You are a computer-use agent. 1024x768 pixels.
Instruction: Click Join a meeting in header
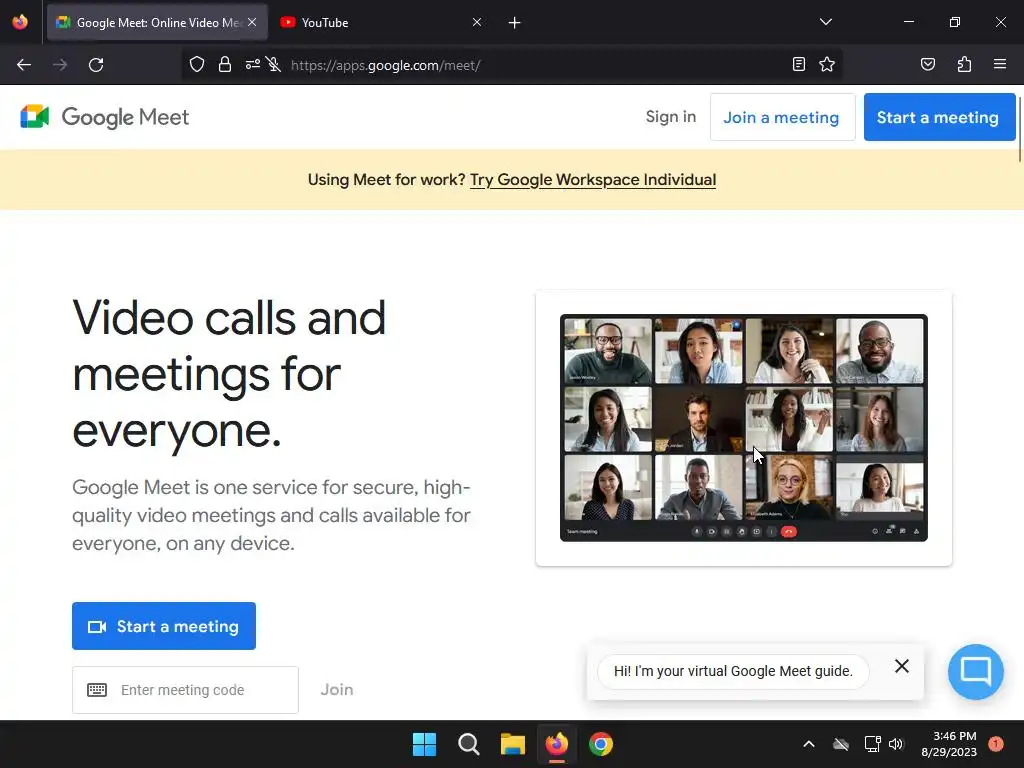pyautogui.click(x=782, y=117)
